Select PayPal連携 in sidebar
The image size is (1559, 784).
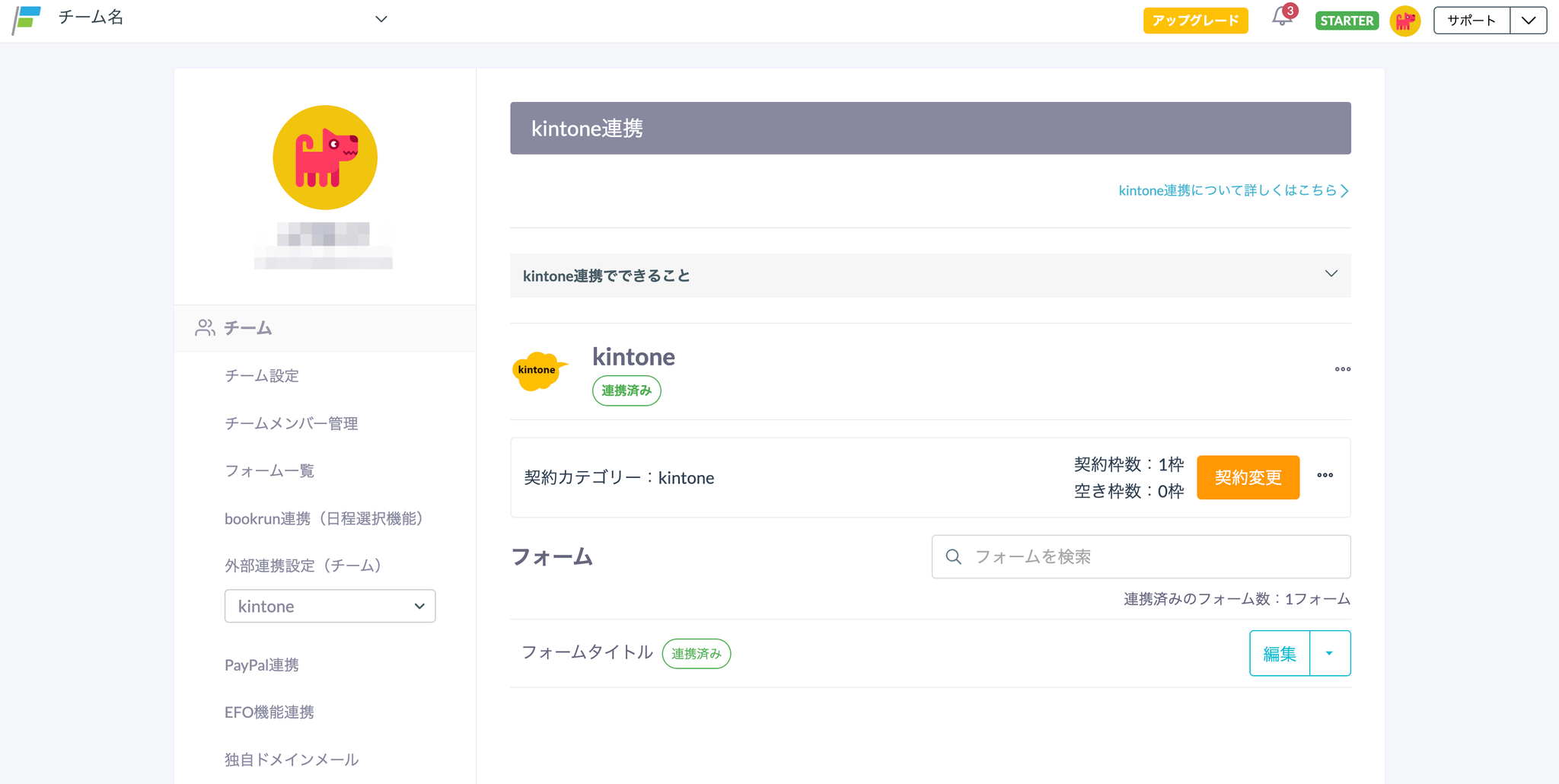[x=261, y=665]
